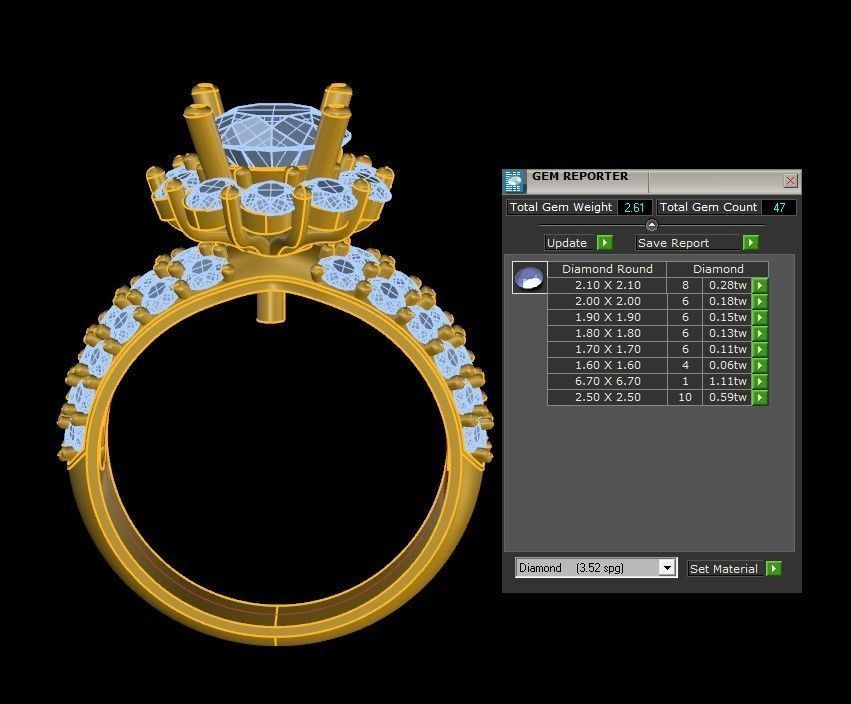Screen dimensions: 851x704
Task: Select the 6.70 X 6.70 size cell
Action: 607,381
